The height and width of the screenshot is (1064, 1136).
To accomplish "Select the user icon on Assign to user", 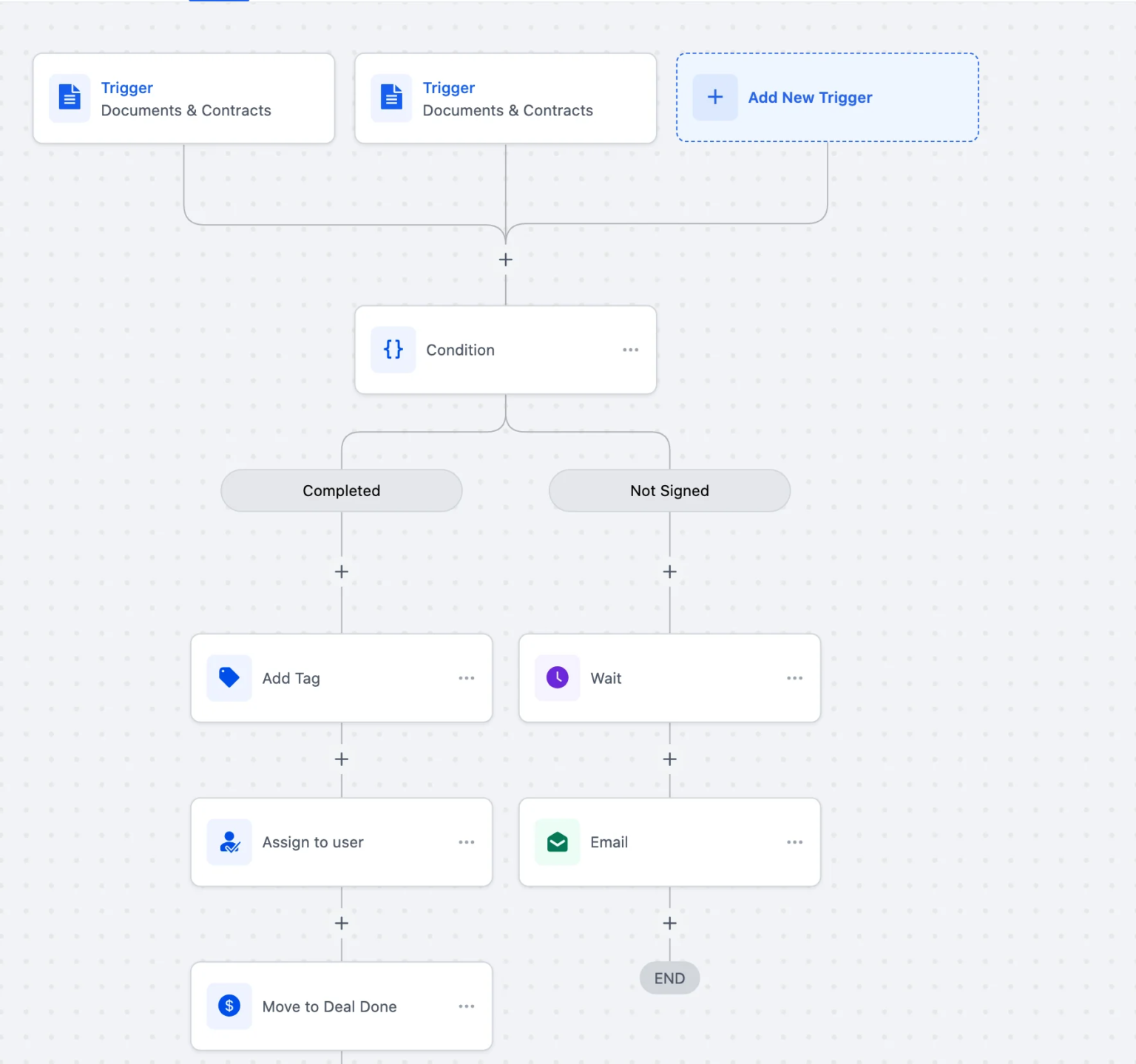I will tap(229, 842).
